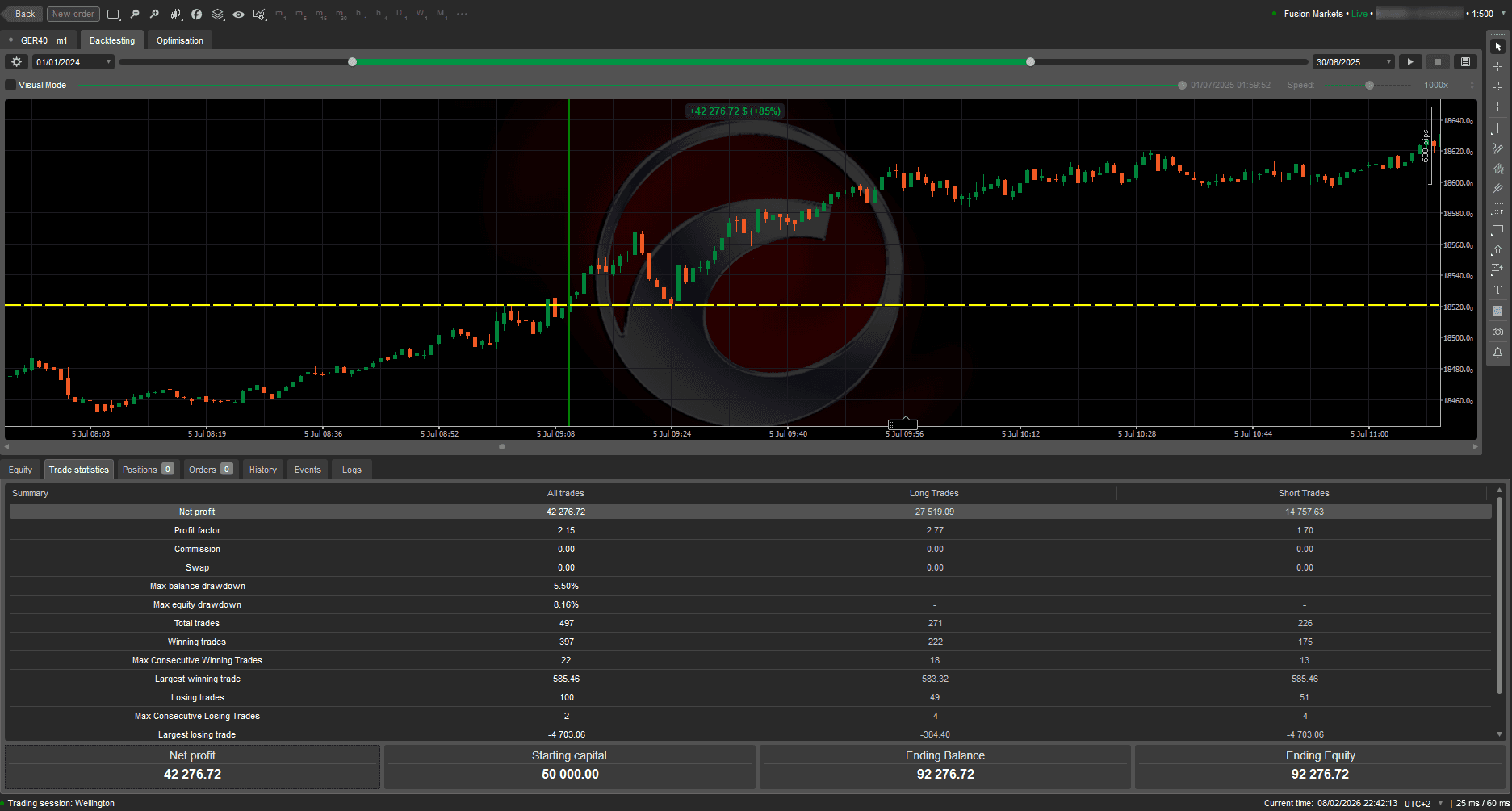Open the start date picker showing 01/01/2024
The height and width of the screenshot is (811, 1512).
pos(73,61)
